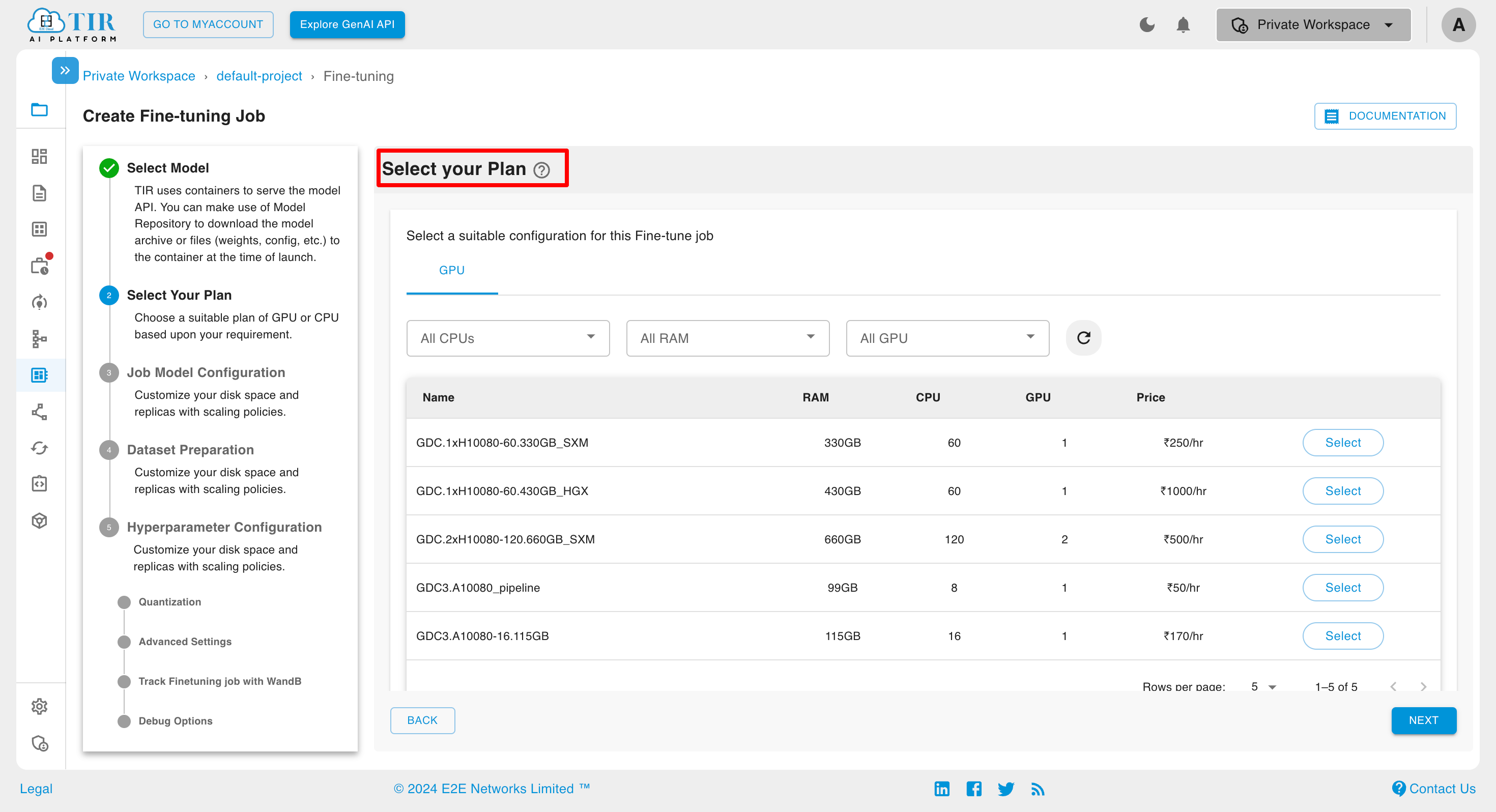Click the Explore GenAI API button
The image size is (1496, 812).
(x=347, y=24)
